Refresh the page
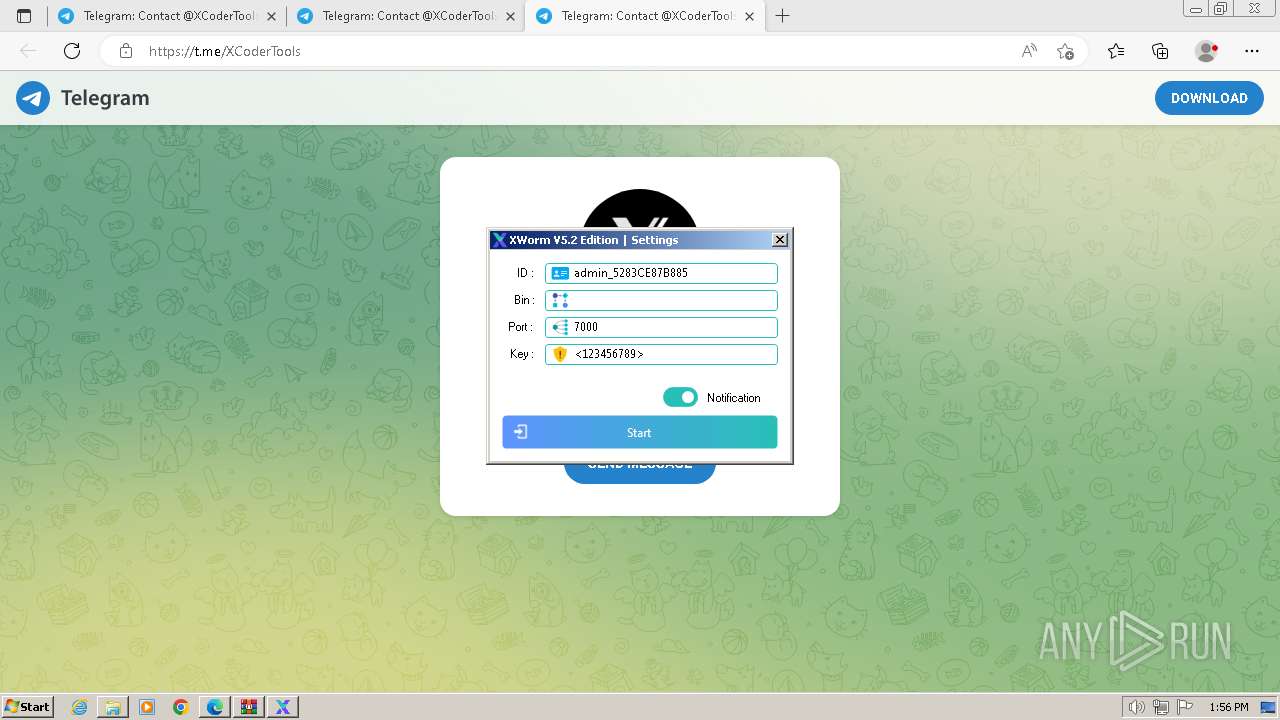Viewport: 1280px width, 720px height. click(x=72, y=51)
